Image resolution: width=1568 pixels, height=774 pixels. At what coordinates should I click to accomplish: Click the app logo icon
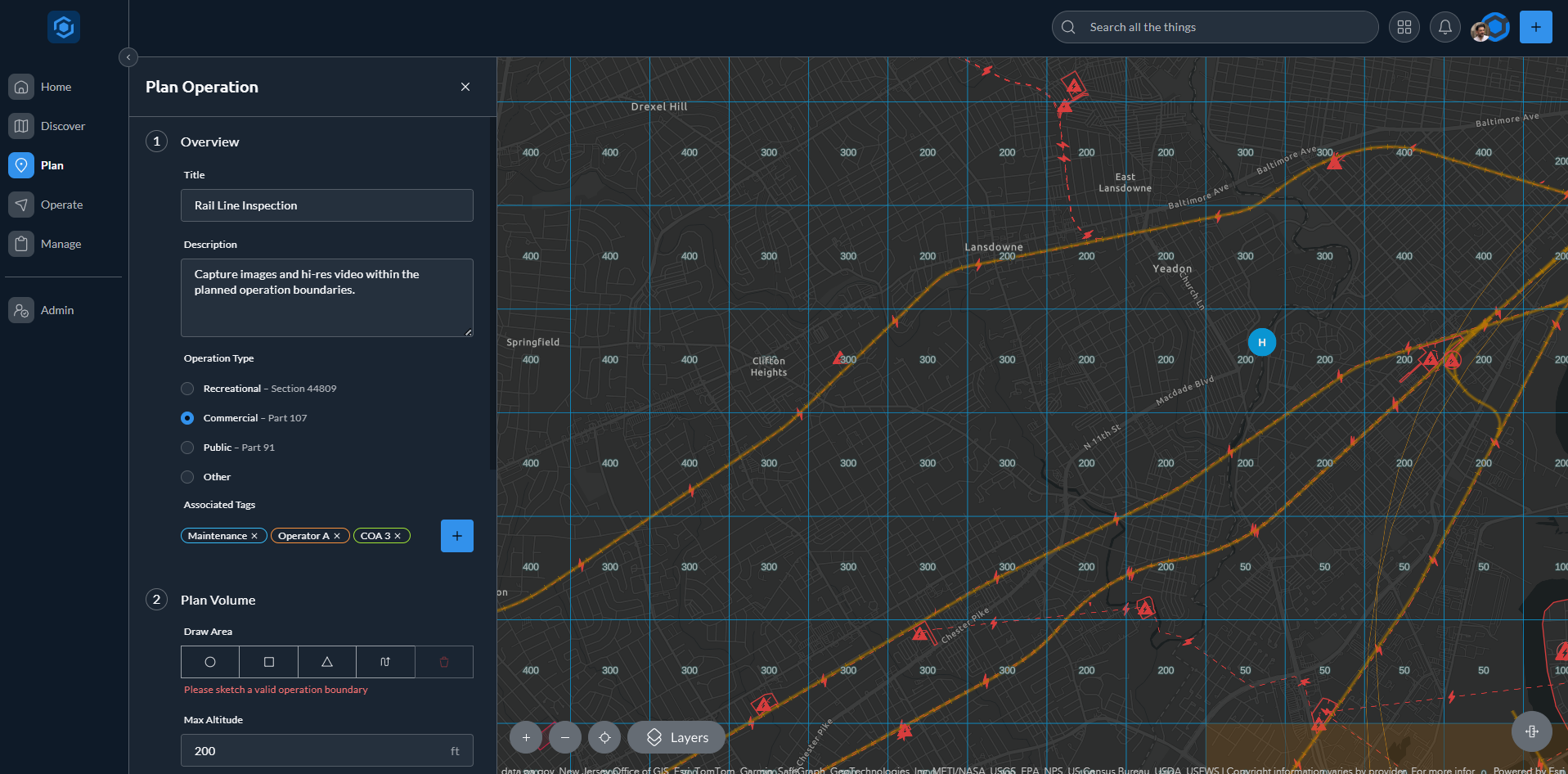pos(64,27)
